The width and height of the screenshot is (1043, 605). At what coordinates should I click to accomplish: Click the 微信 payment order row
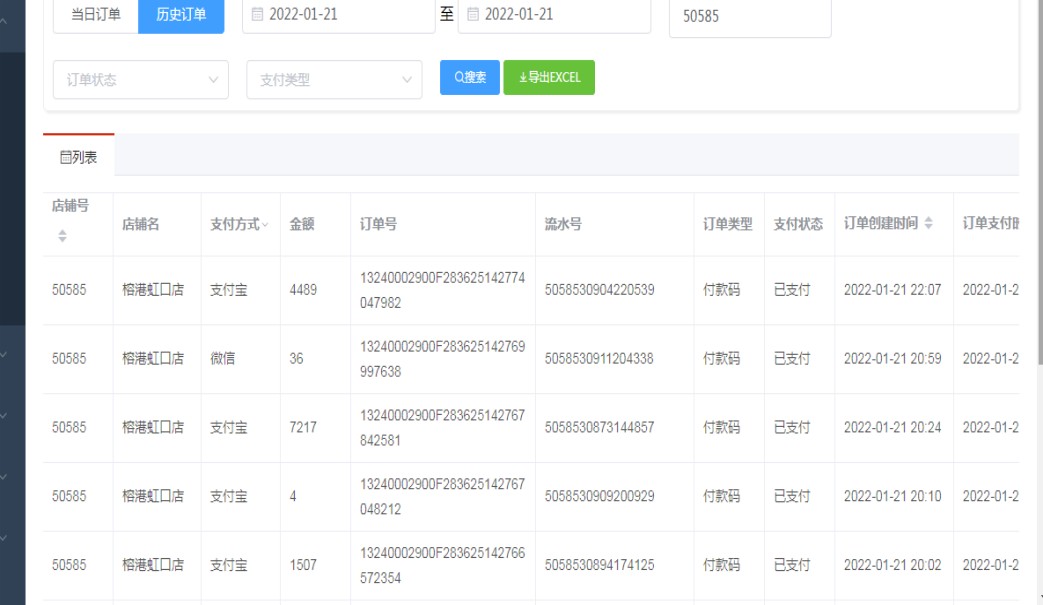pos(223,359)
